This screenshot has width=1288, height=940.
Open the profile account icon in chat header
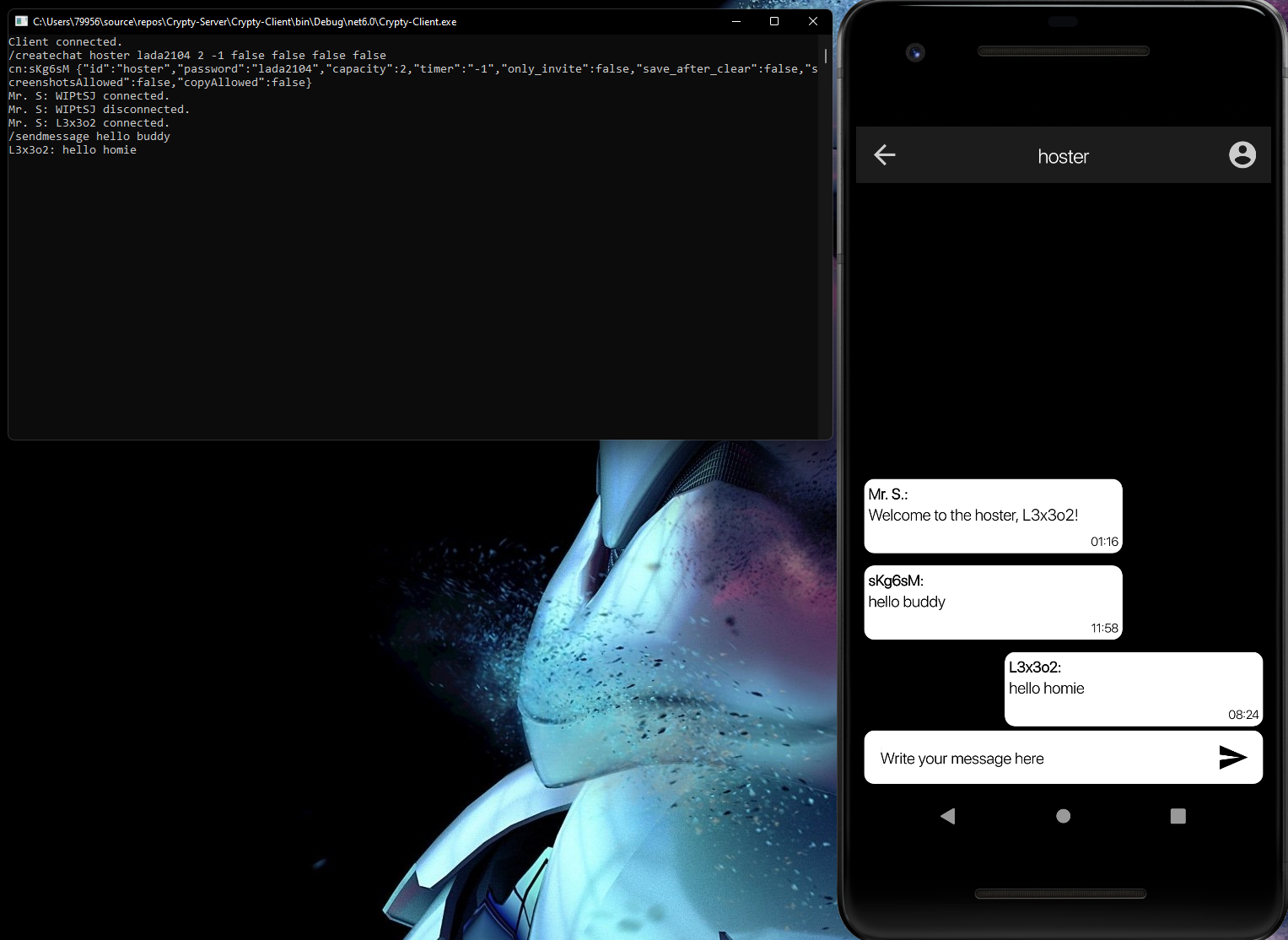coord(1242,155)
